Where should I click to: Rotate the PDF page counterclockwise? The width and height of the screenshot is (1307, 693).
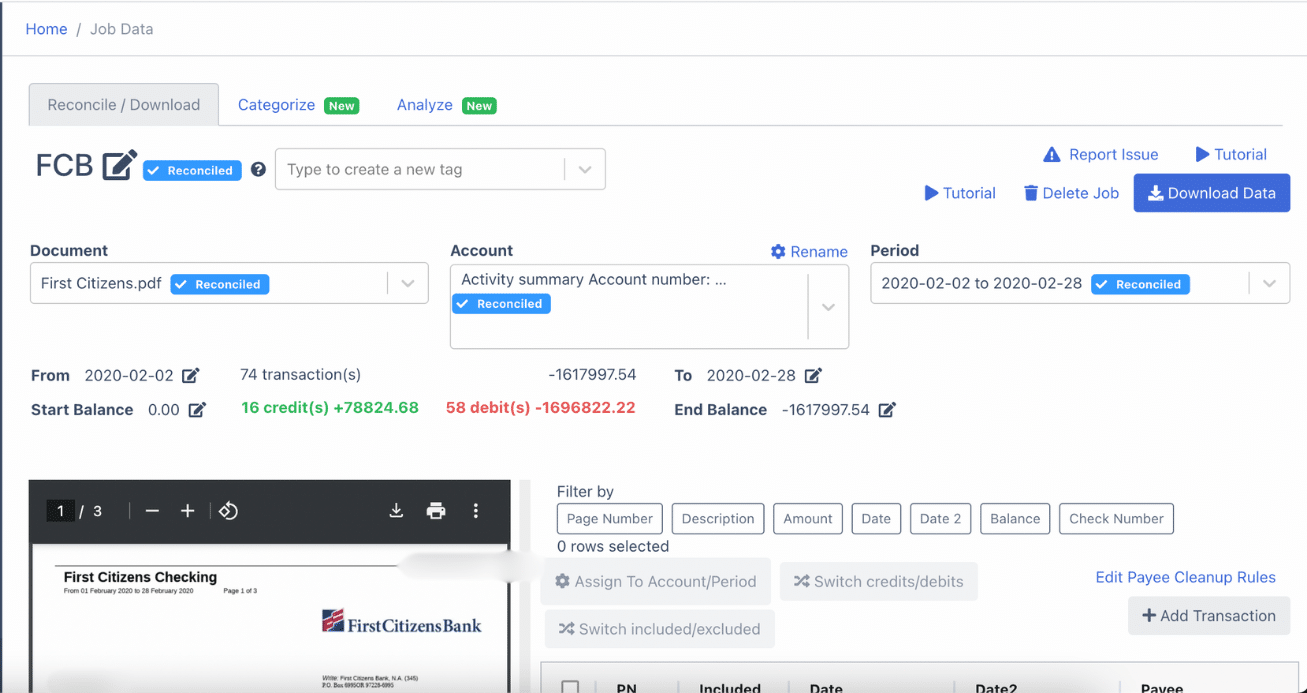click(228, 511)
